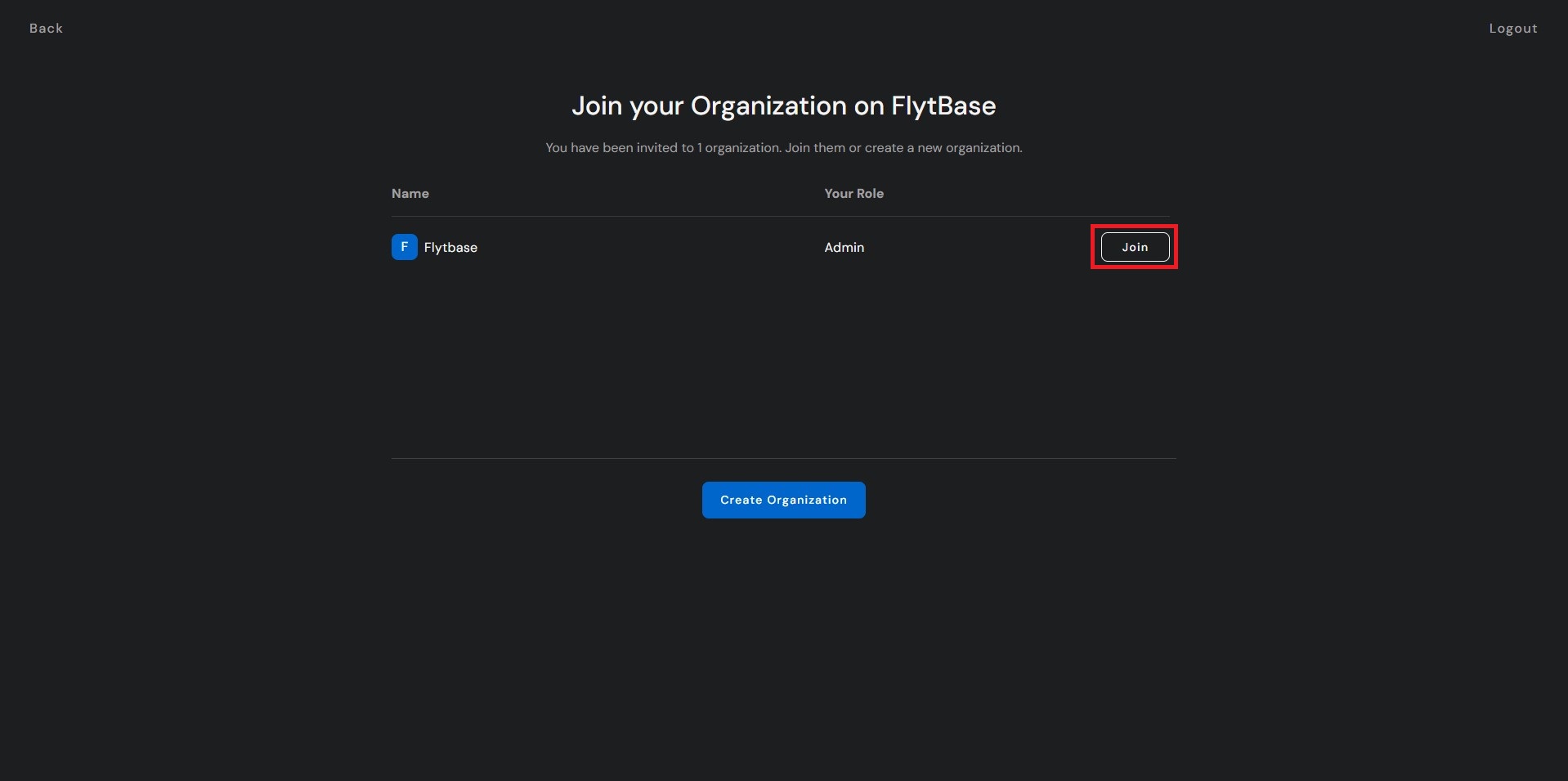The width and height of the screenshot is (1568, 781).
Task: Click the word "FlytBase" in the page title
Action: click(x=943, y=106)
